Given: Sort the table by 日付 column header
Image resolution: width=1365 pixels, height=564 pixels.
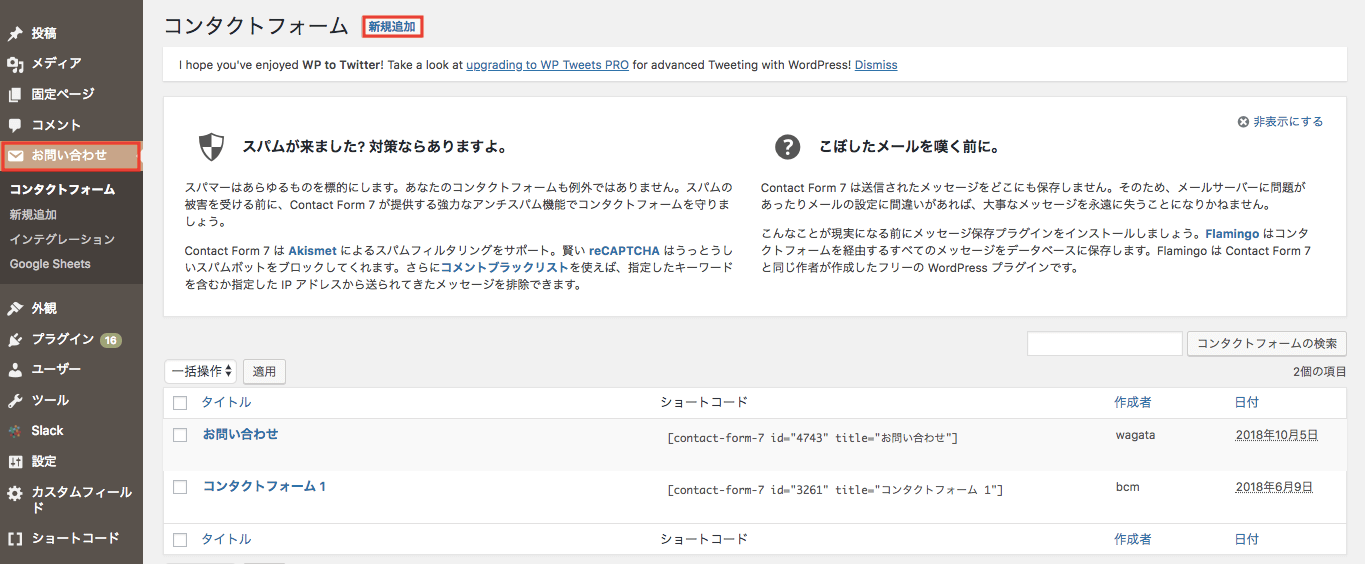Looking at the screenshot, I should pos(1246,402).
